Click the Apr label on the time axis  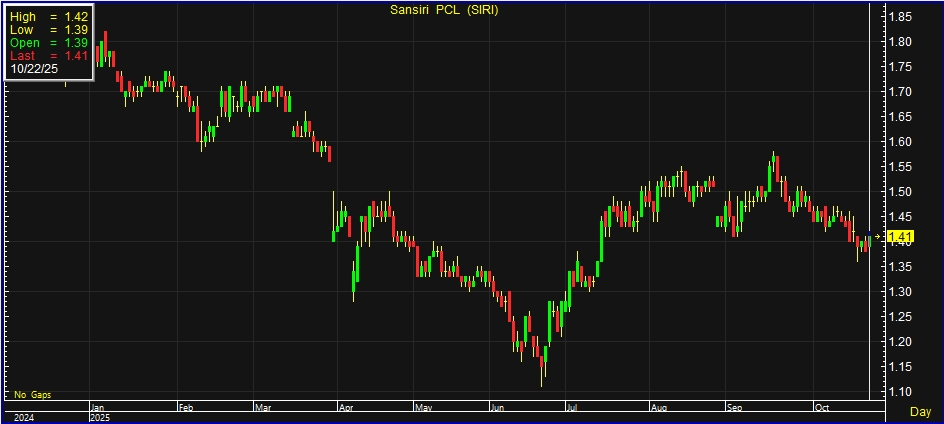tap(345, 408)
